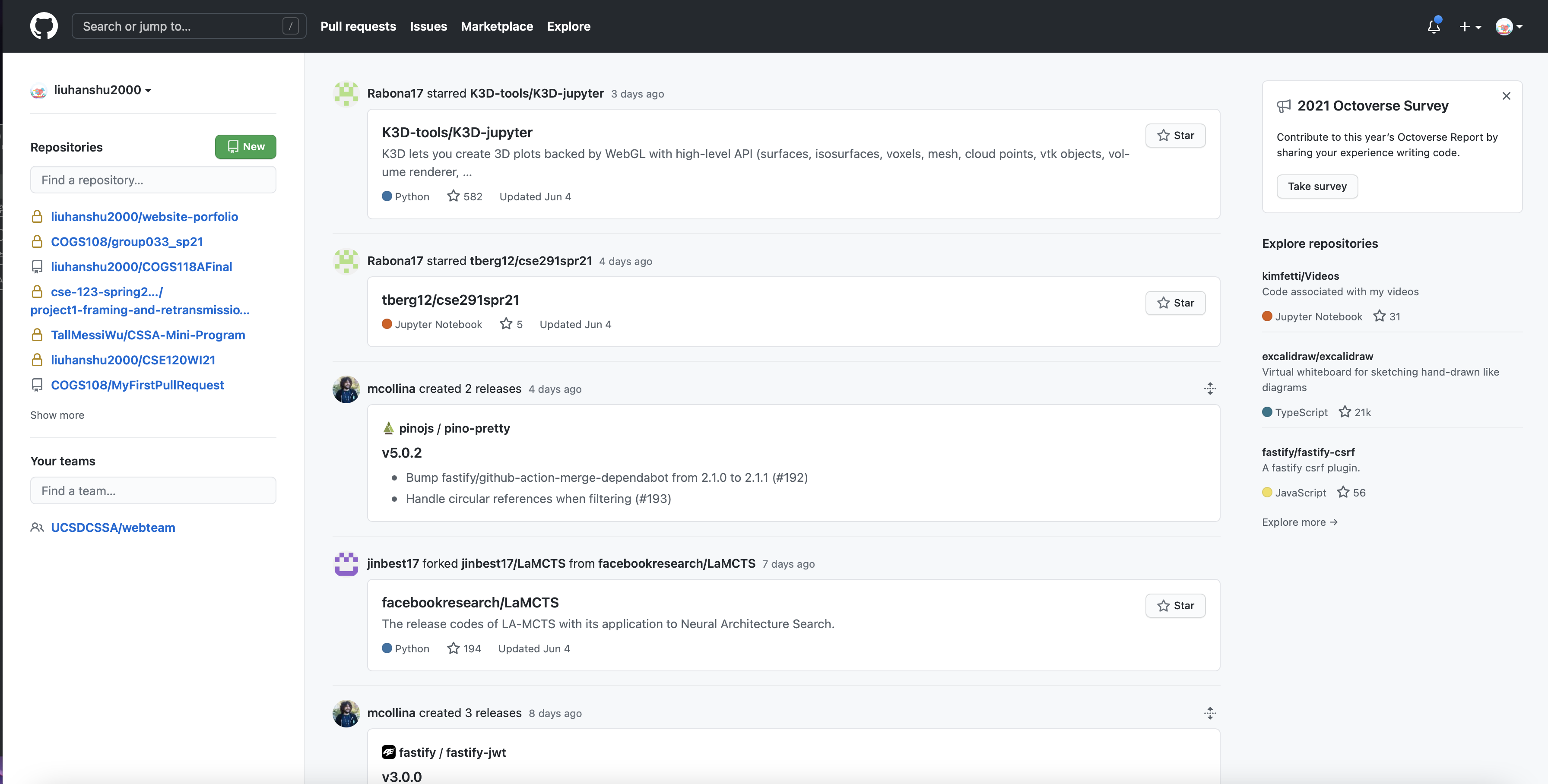Click the yellow JavaScript dot on fastify-csrf

click(x=1267, y=493)
